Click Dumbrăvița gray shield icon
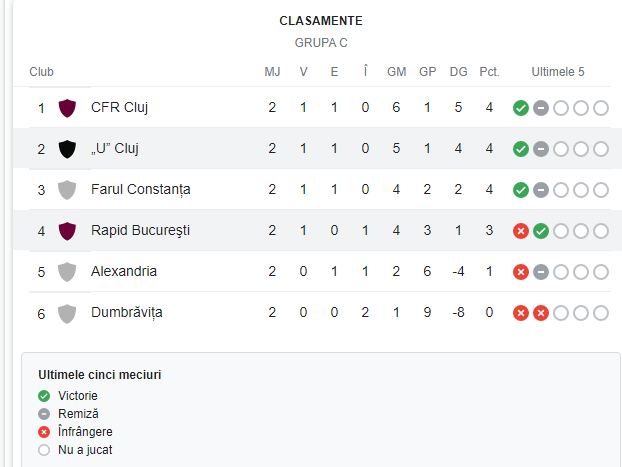Image resolution: width=622 pixels, height=467 pixels. [68, 313]
